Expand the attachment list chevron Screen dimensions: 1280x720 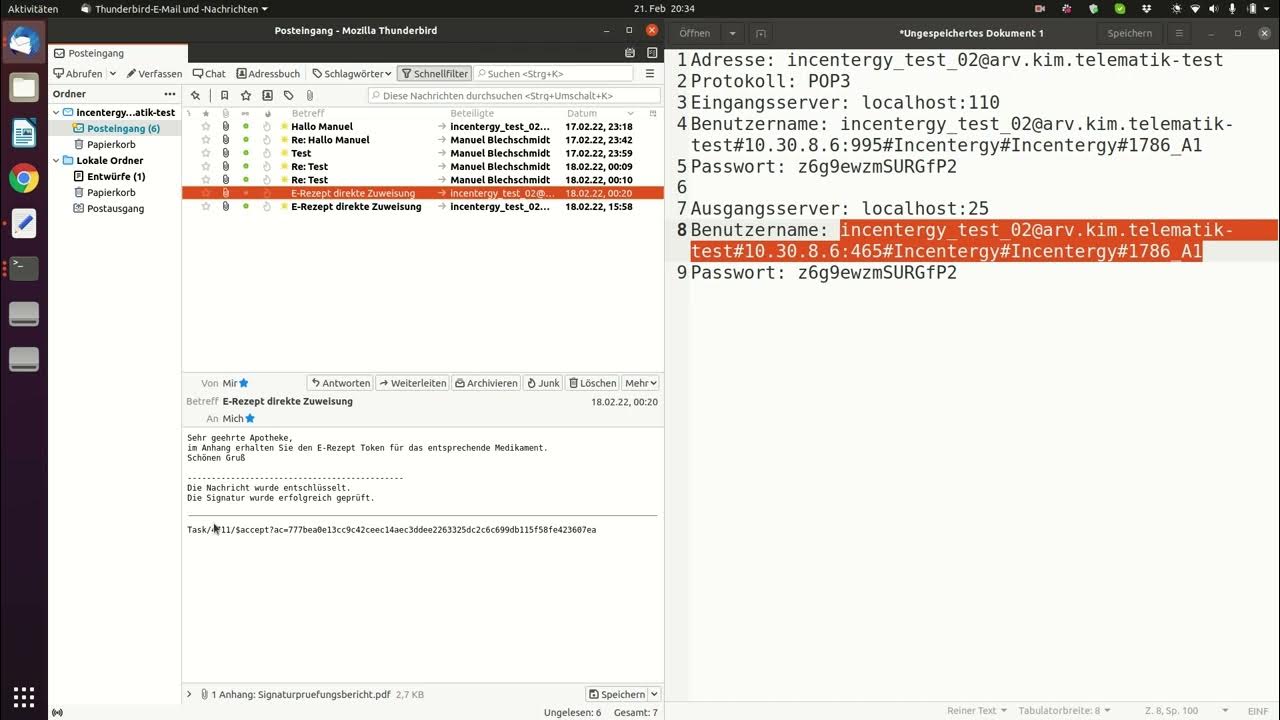189,694
